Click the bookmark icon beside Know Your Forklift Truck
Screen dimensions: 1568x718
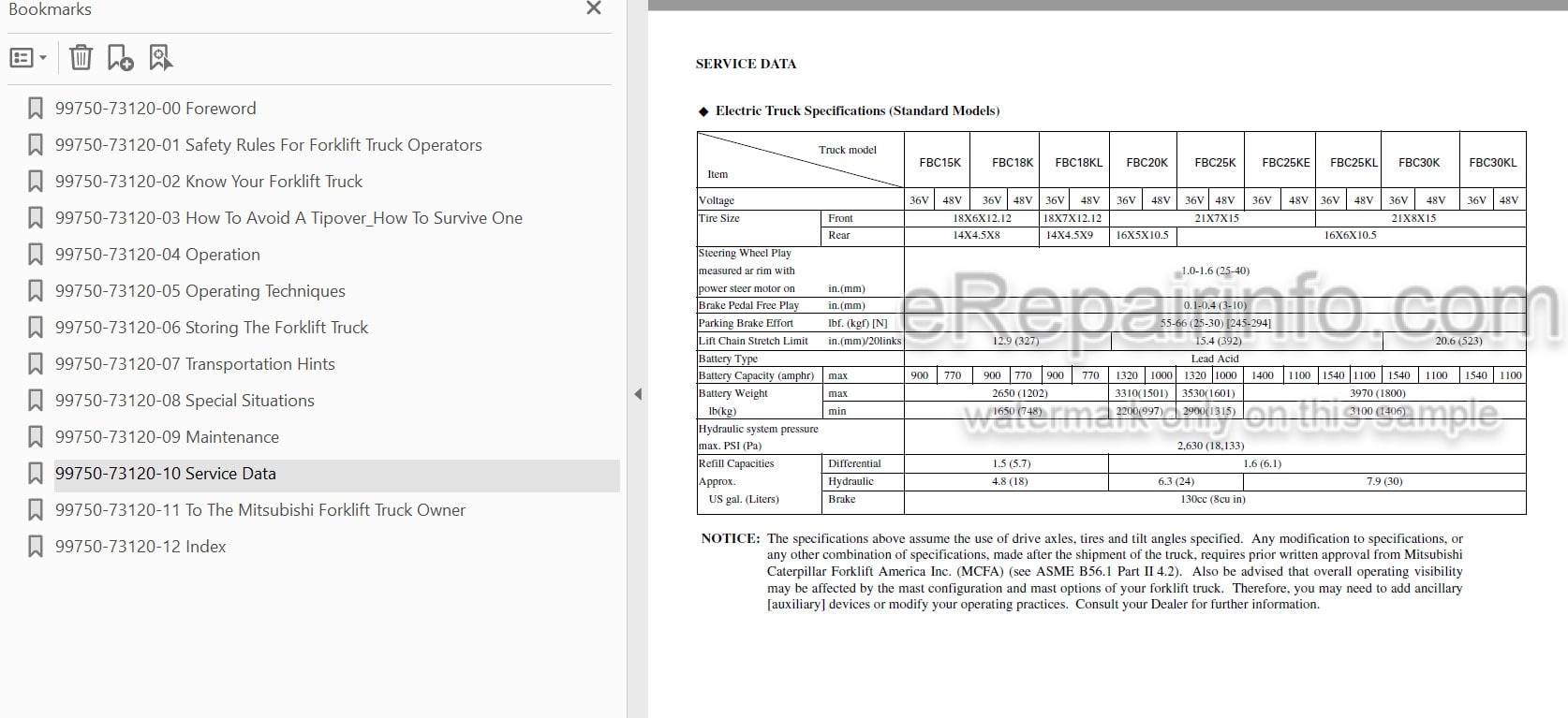pos(35,182)
